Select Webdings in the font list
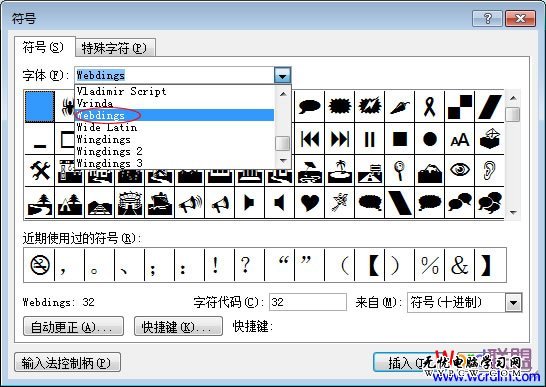This screenshot has height=387, width=546. (x=174, y=115)
